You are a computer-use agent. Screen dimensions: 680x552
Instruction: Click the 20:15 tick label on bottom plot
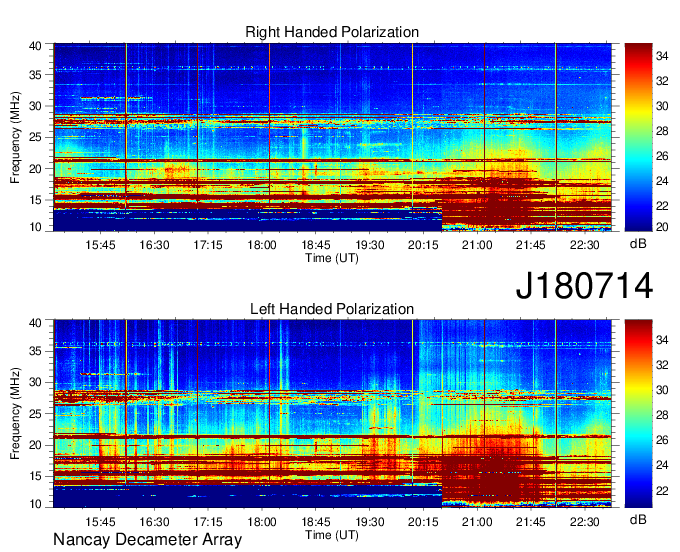click(423, 522)
